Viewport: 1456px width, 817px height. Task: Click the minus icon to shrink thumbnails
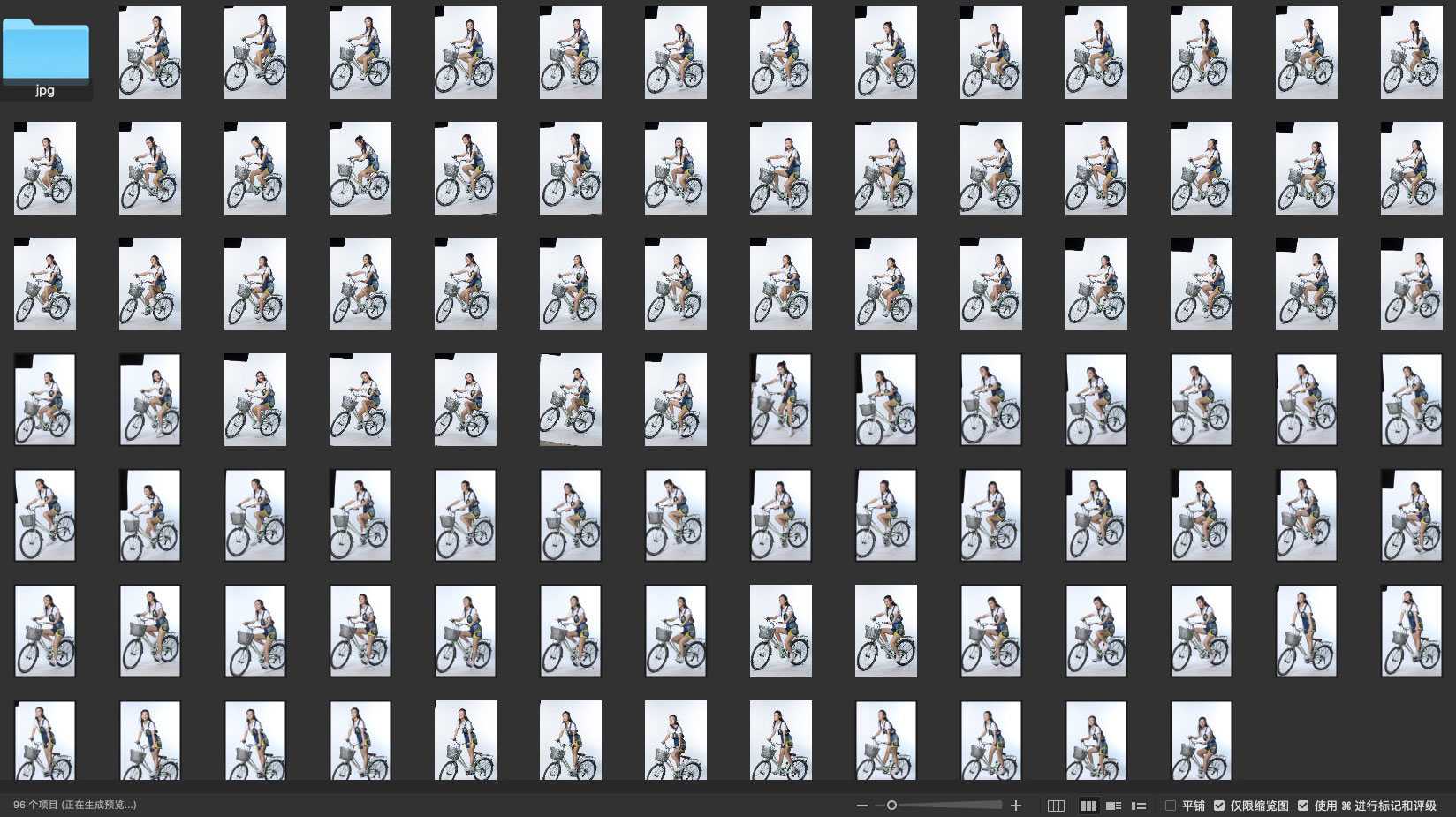(862, 806)
